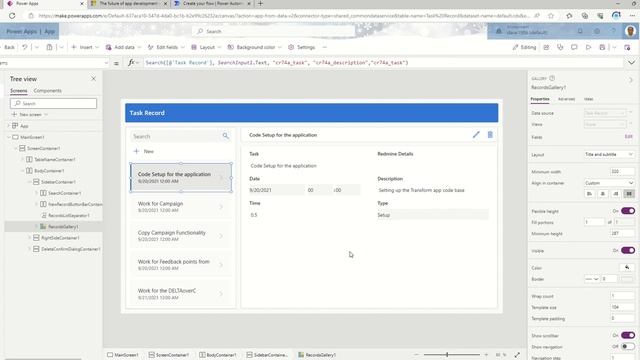Click the Border color swatch

pyautogui.click(x=628, y=279)
